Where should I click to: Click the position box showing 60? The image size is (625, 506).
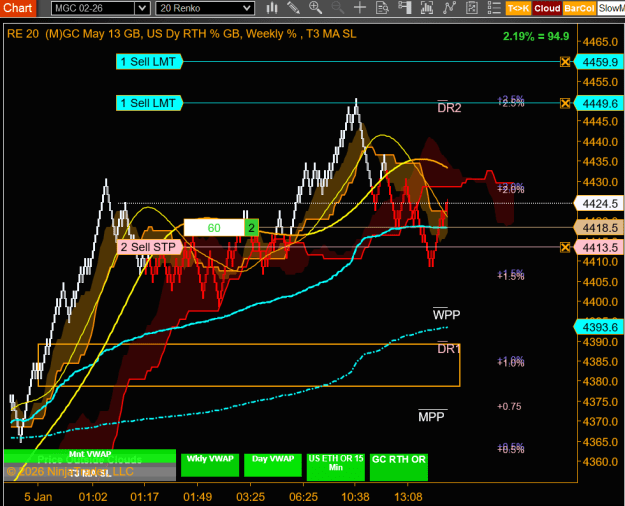tap(214, 228)
